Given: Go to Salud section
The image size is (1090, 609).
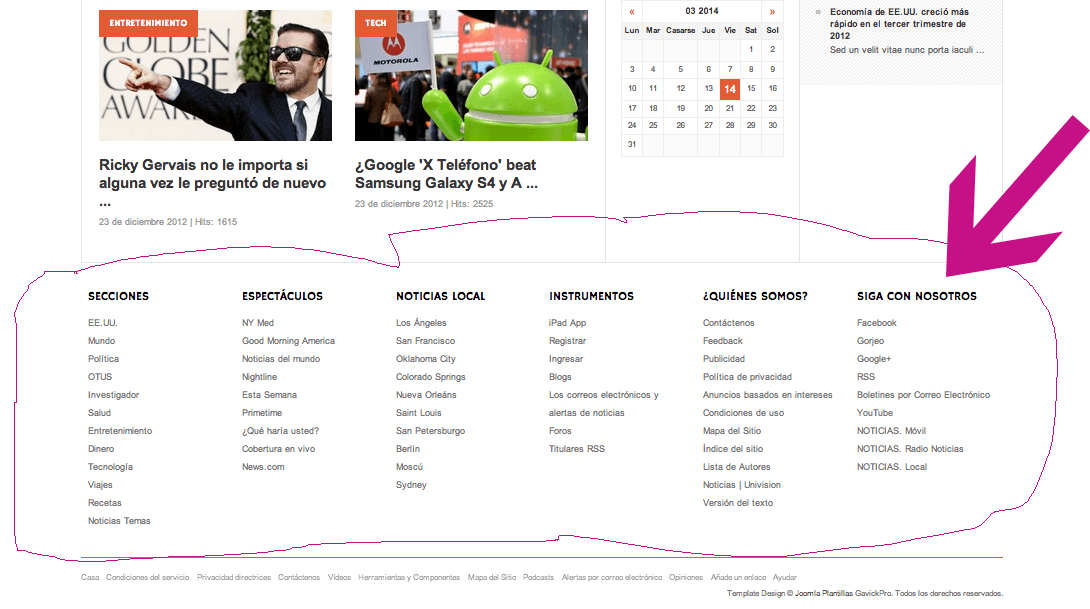Looking at the screenshot, I should click(99, 413).
